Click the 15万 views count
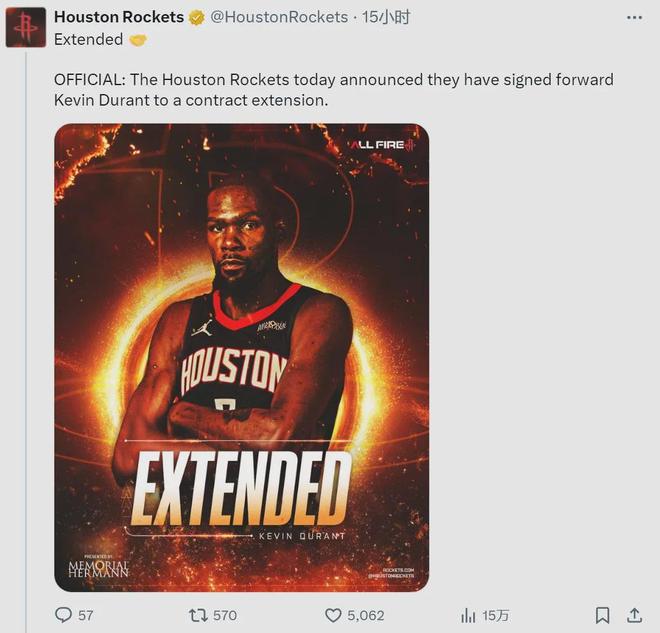 (x=496, y=615)
